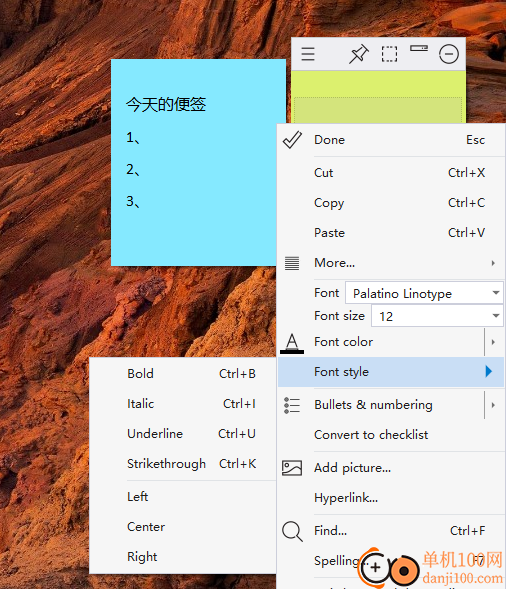Pin the yellow note with the pushpin icon
The width and height of the screenshot is (506, 589).
click(x=359, y=54)
